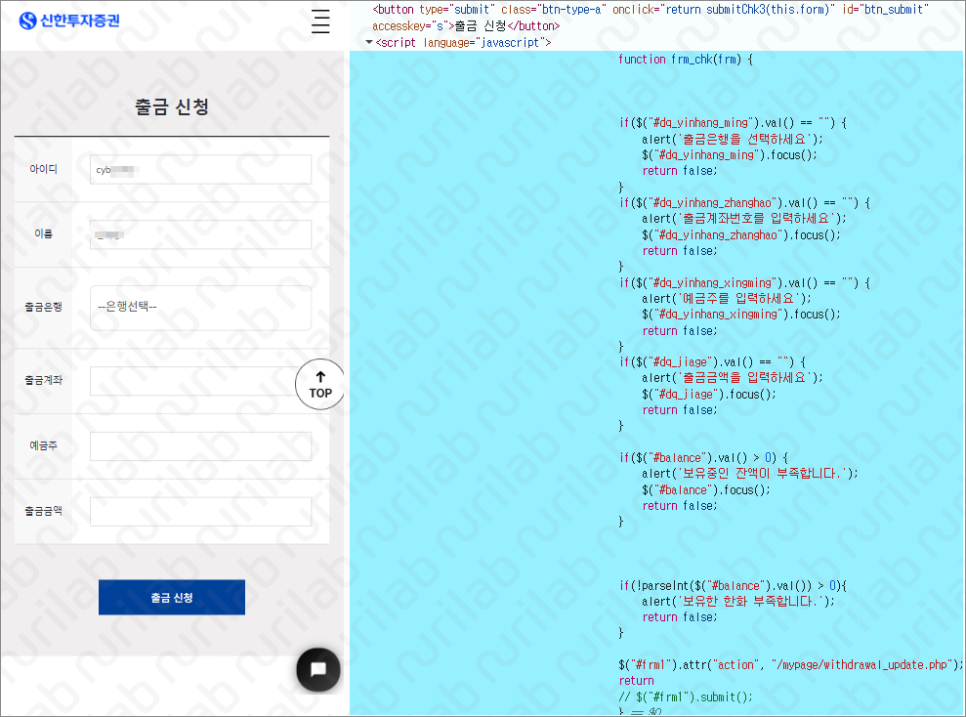Image resolution: width=966 pixels, height=717 pixels.
Task: Click the 예금주 field label
Action: (x=43, y=445)
